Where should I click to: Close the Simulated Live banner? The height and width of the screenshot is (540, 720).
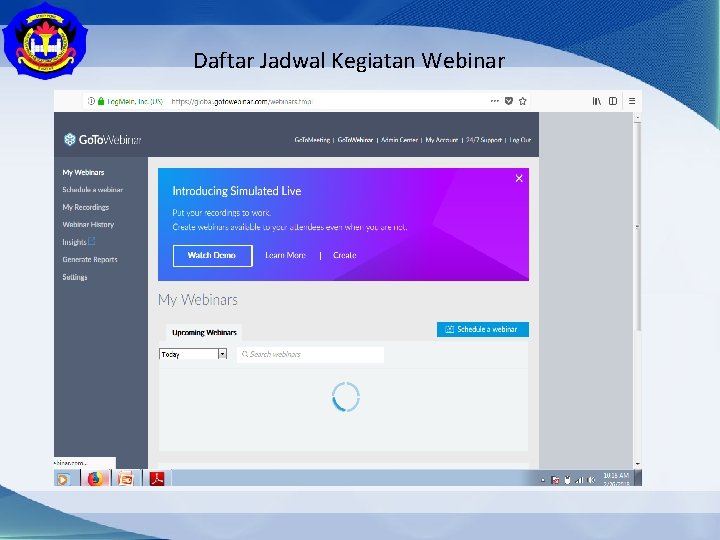tap(519, 178)
